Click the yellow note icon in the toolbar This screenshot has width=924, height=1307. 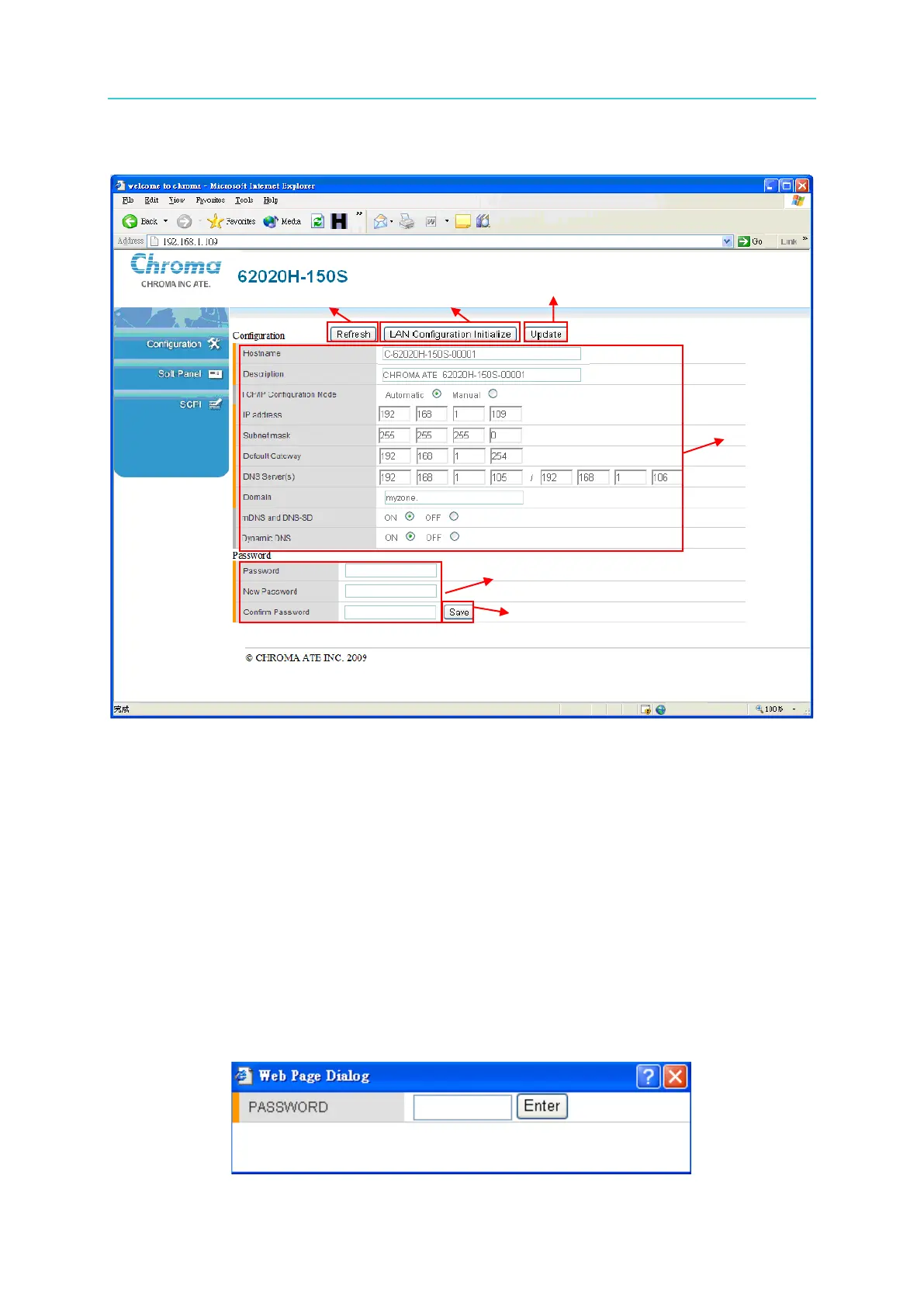(x=462, y=221)
